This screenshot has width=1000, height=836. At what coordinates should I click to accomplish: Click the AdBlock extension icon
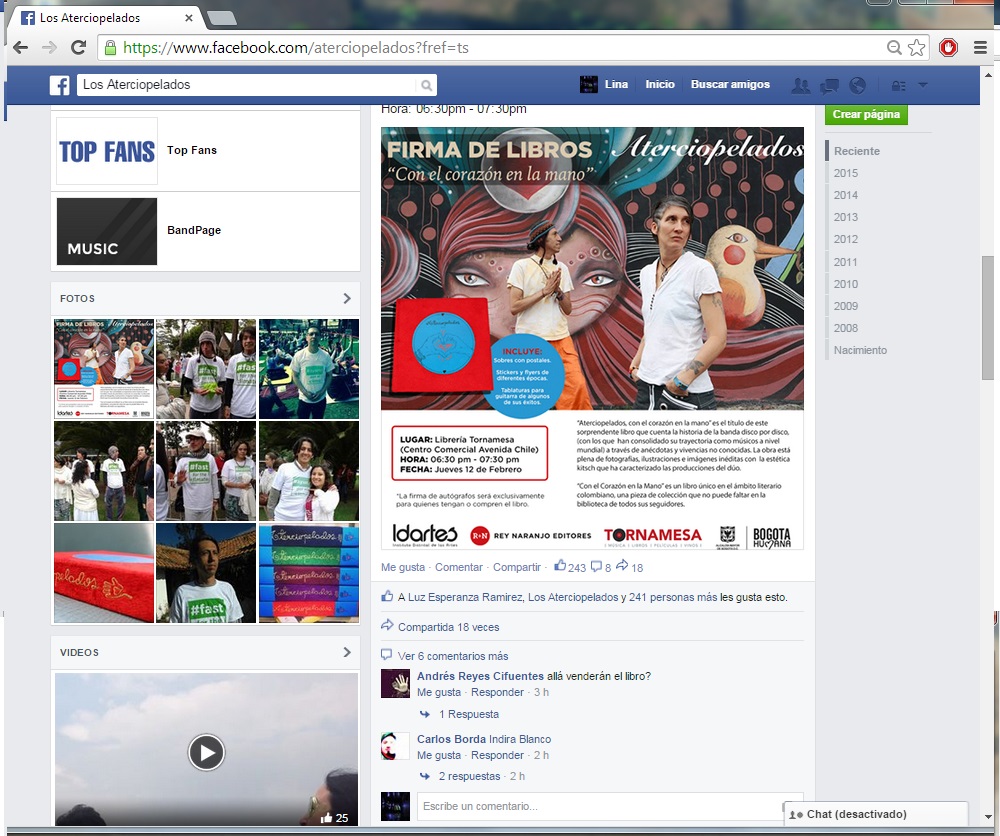pyautogui.click(x=948, y=48)
